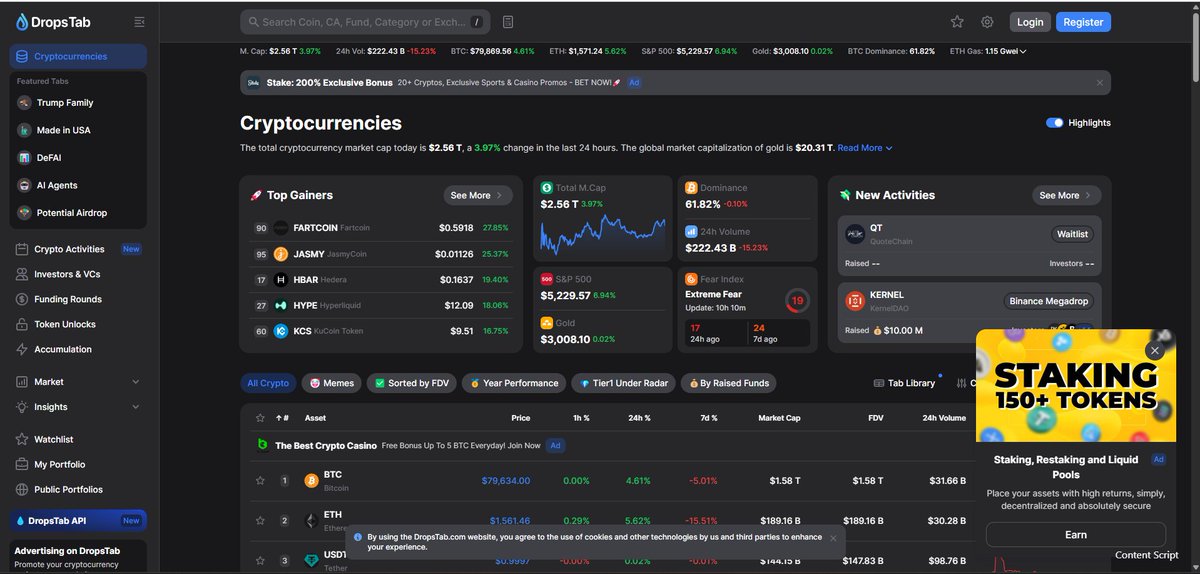Star BTC row to add to watchlist
This screenshot has height=574, width=1200.
[x=260, y=481]
